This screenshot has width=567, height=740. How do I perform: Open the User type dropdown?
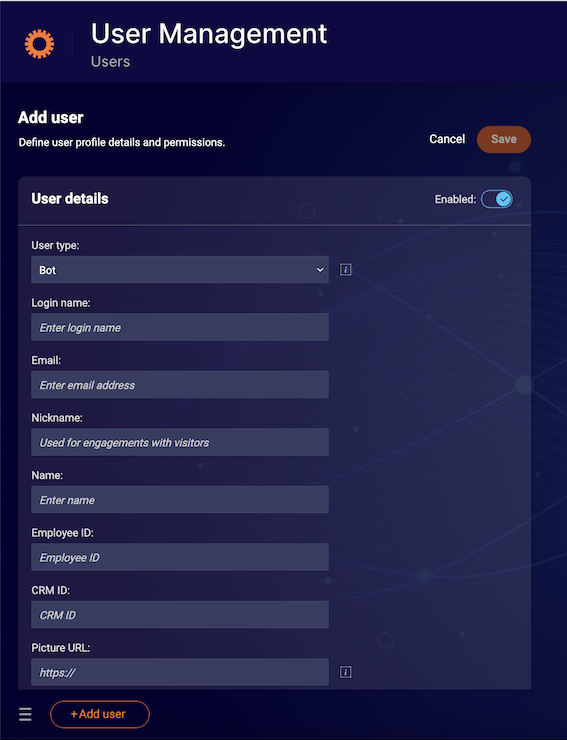pos(180,269)
